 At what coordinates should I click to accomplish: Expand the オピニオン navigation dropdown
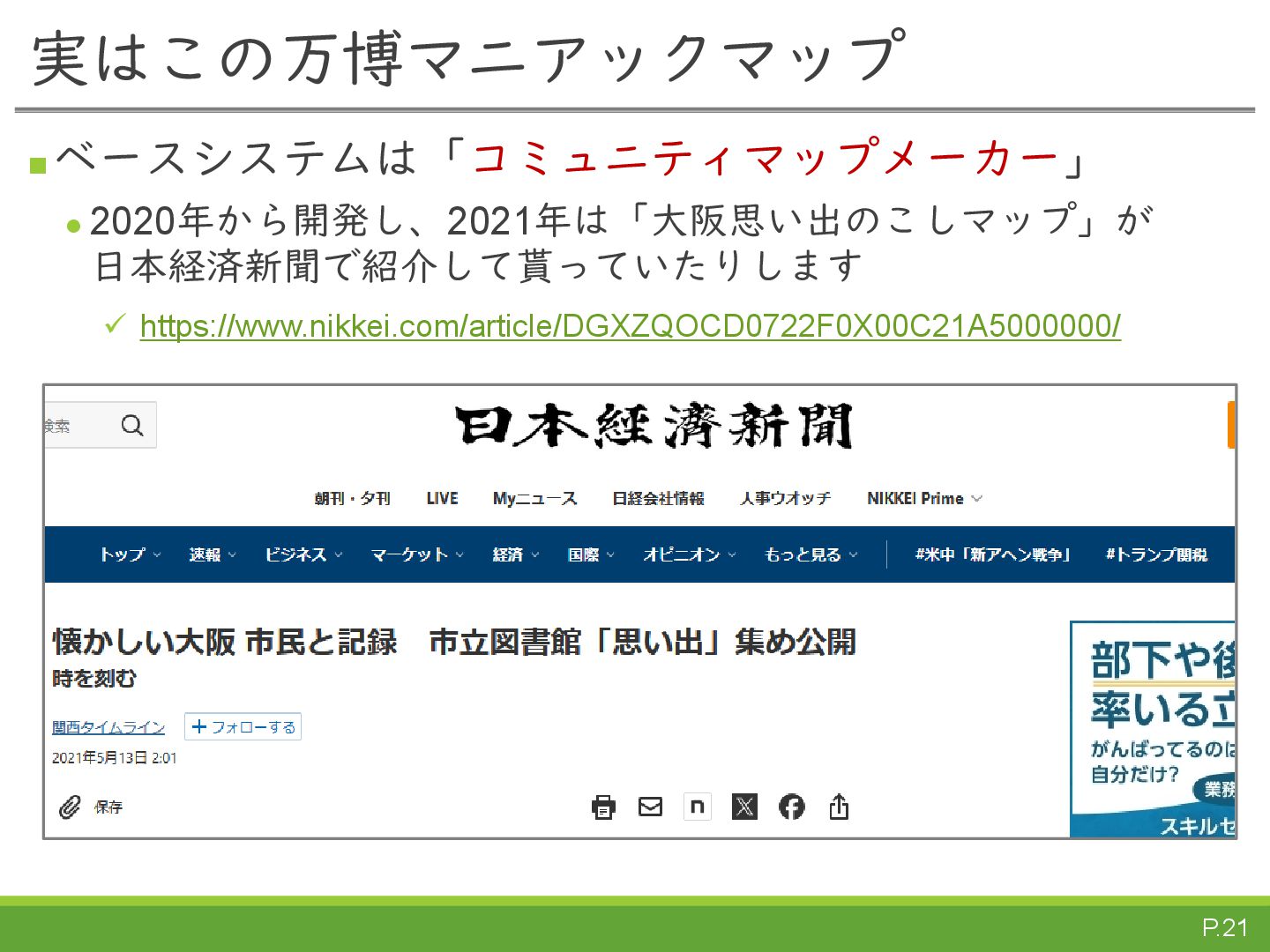point(689,554)
